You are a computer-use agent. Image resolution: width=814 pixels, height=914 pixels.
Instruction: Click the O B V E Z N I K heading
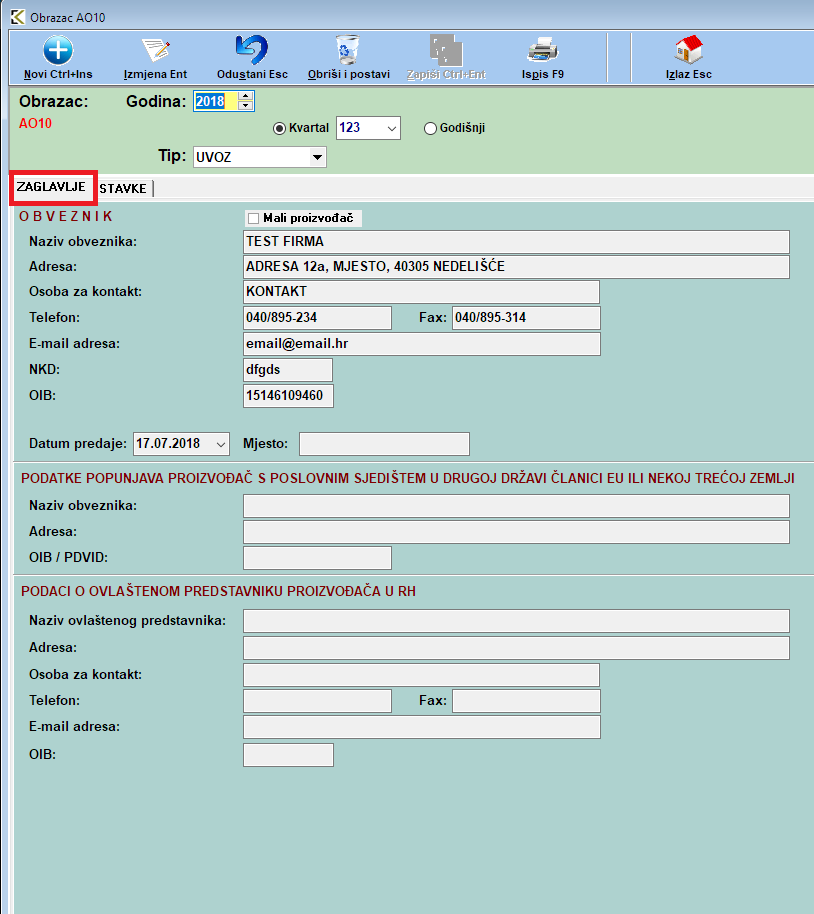pyautogui.click(x=65, y=217)
